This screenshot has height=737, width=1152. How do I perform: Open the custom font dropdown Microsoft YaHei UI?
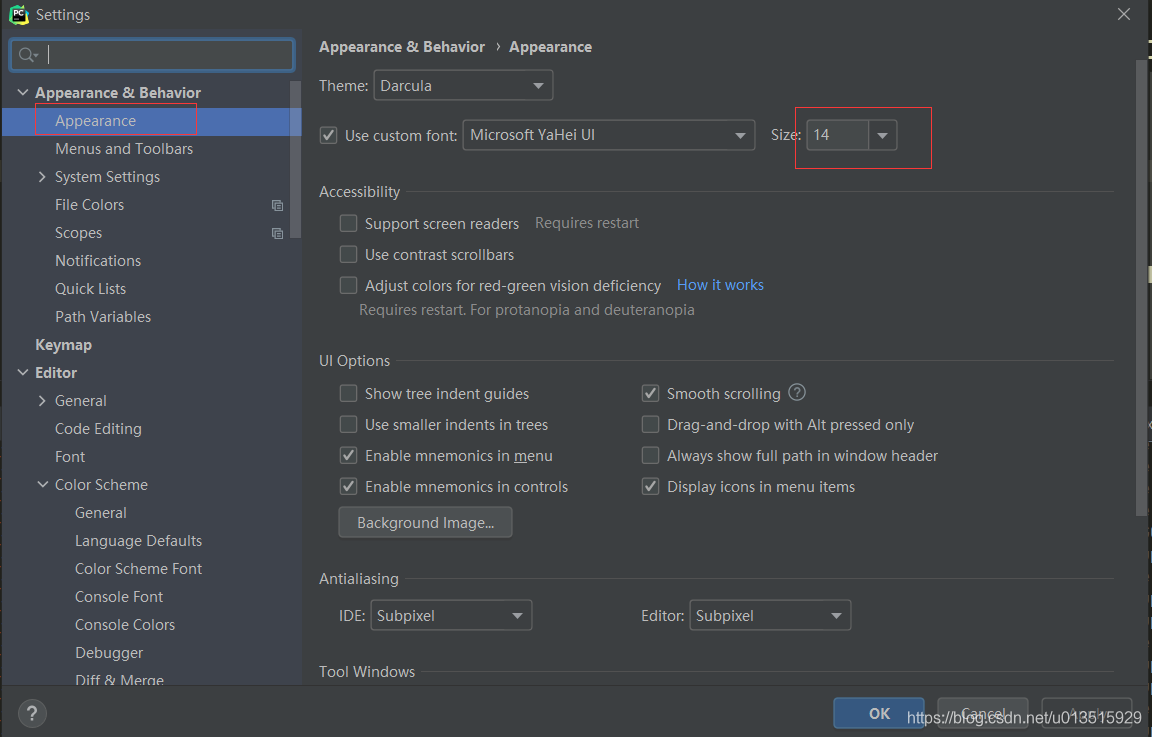point(608,135)
